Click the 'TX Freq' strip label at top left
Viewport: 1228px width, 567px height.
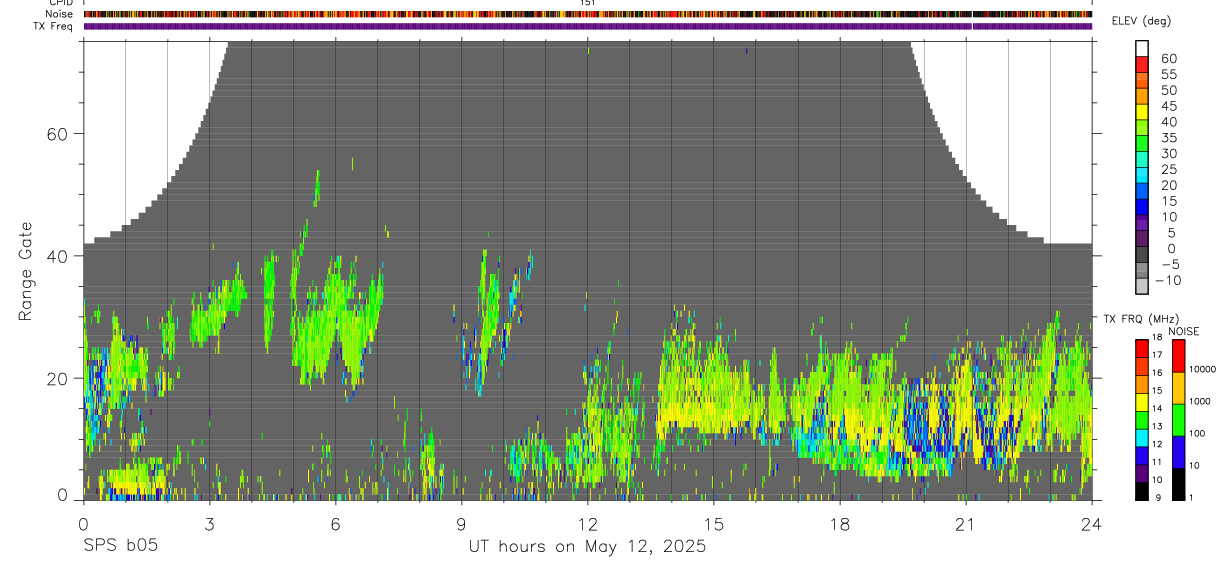pyautogui.click(x=54, y=26)
